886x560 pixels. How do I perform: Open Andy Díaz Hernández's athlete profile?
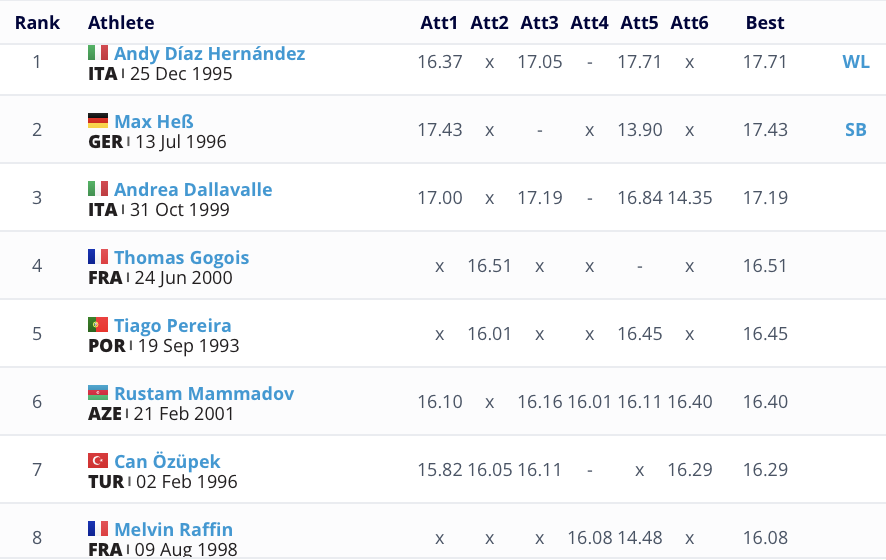click(209, 53)
